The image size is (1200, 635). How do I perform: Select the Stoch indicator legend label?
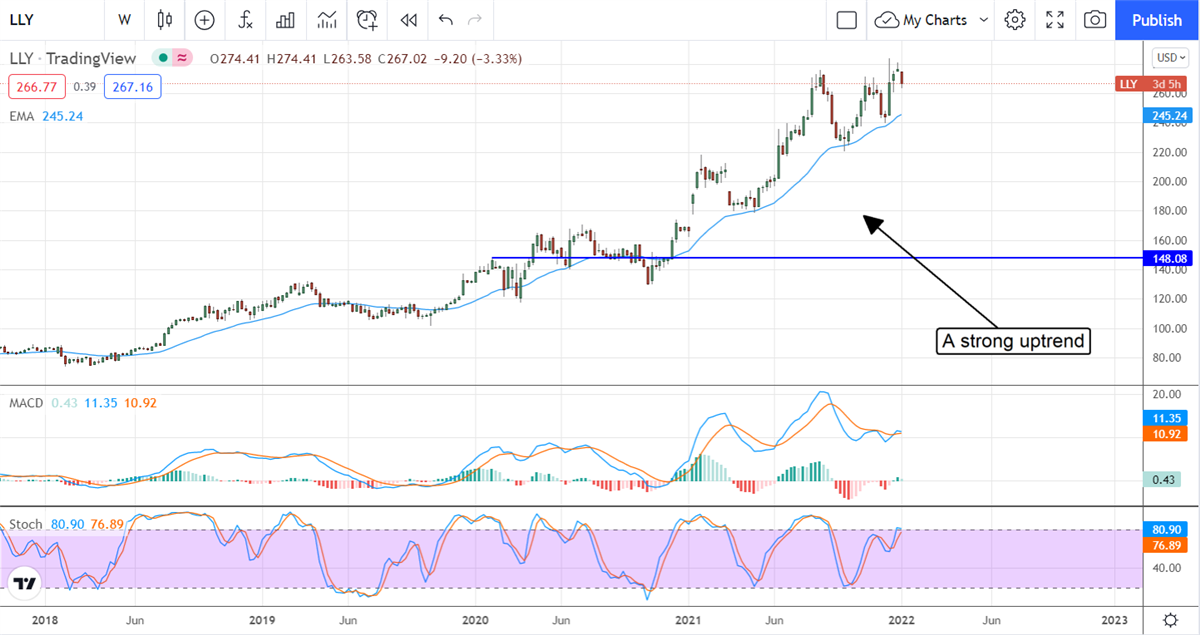click(24, 523)
